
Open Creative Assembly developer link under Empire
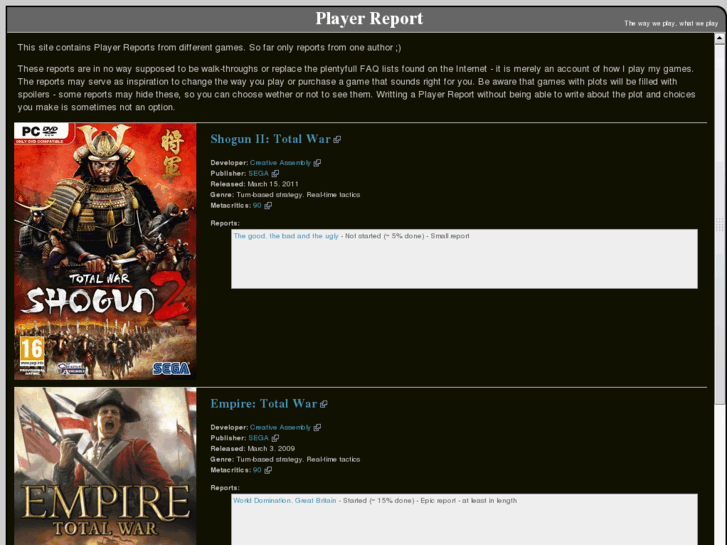280,427
